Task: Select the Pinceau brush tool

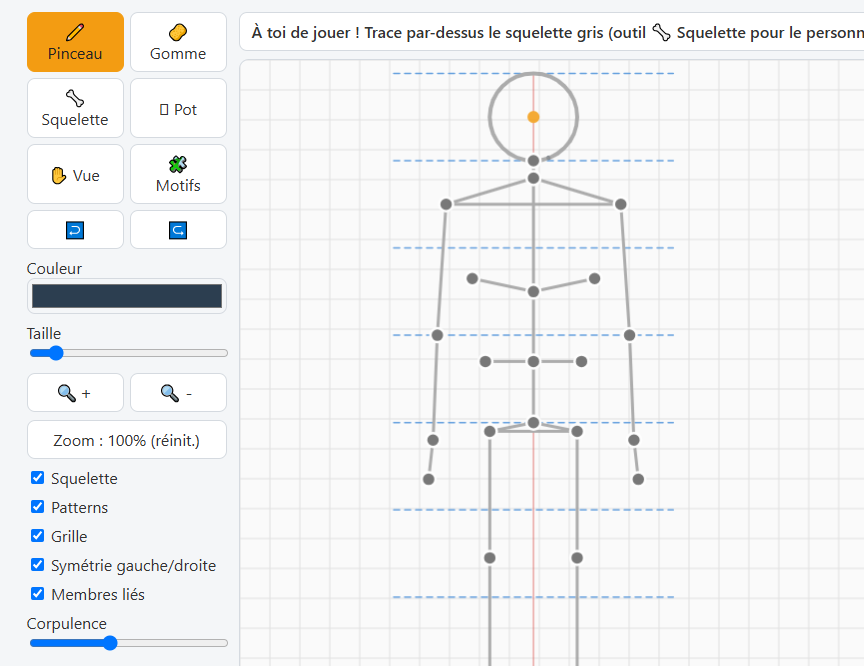Action: tap(75, 42)
